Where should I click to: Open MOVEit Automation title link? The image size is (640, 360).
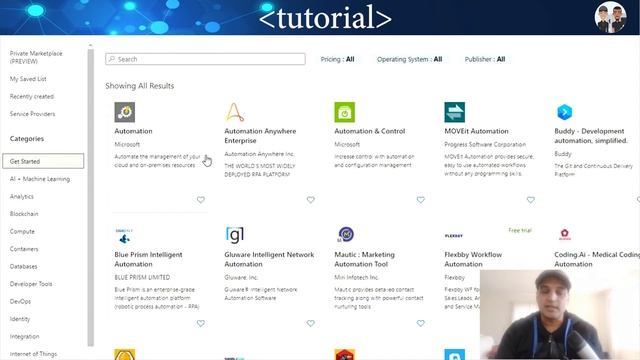476,131
